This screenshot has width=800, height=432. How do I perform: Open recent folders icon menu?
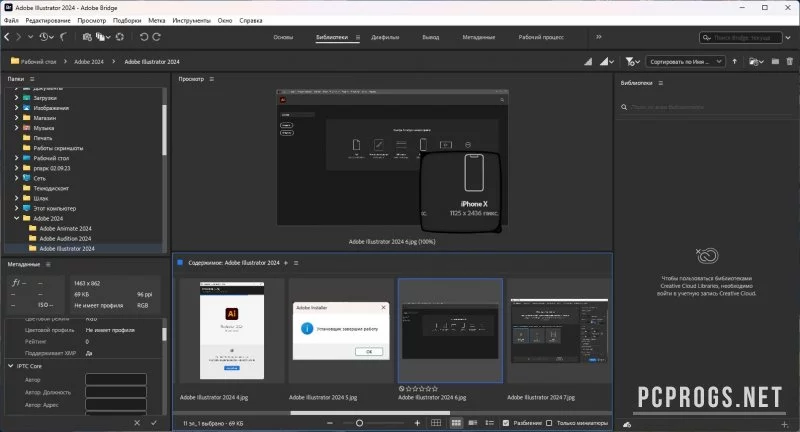(756, 61)
